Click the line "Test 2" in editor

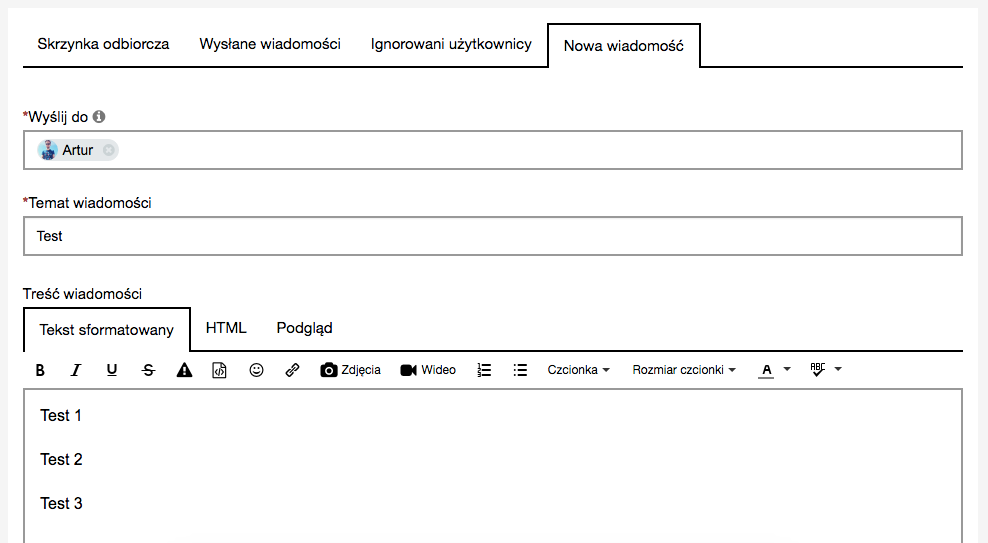[61, 460]
